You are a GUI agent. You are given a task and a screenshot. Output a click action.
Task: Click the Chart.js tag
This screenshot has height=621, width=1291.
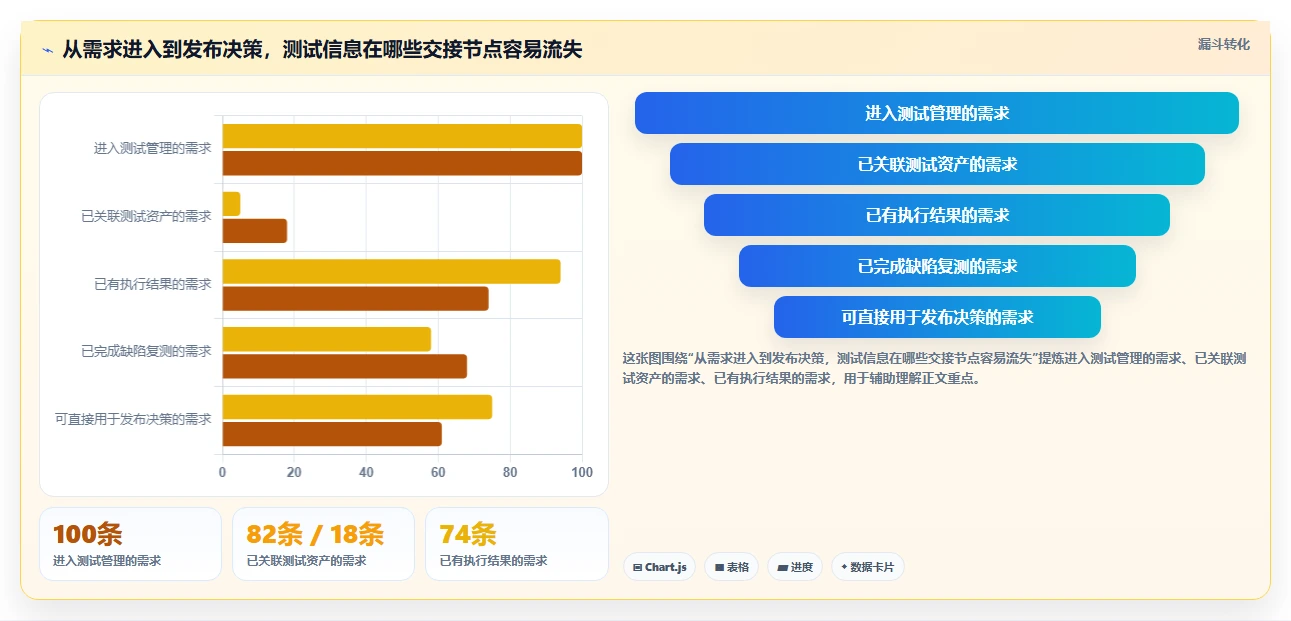click(x=660, y=567)
